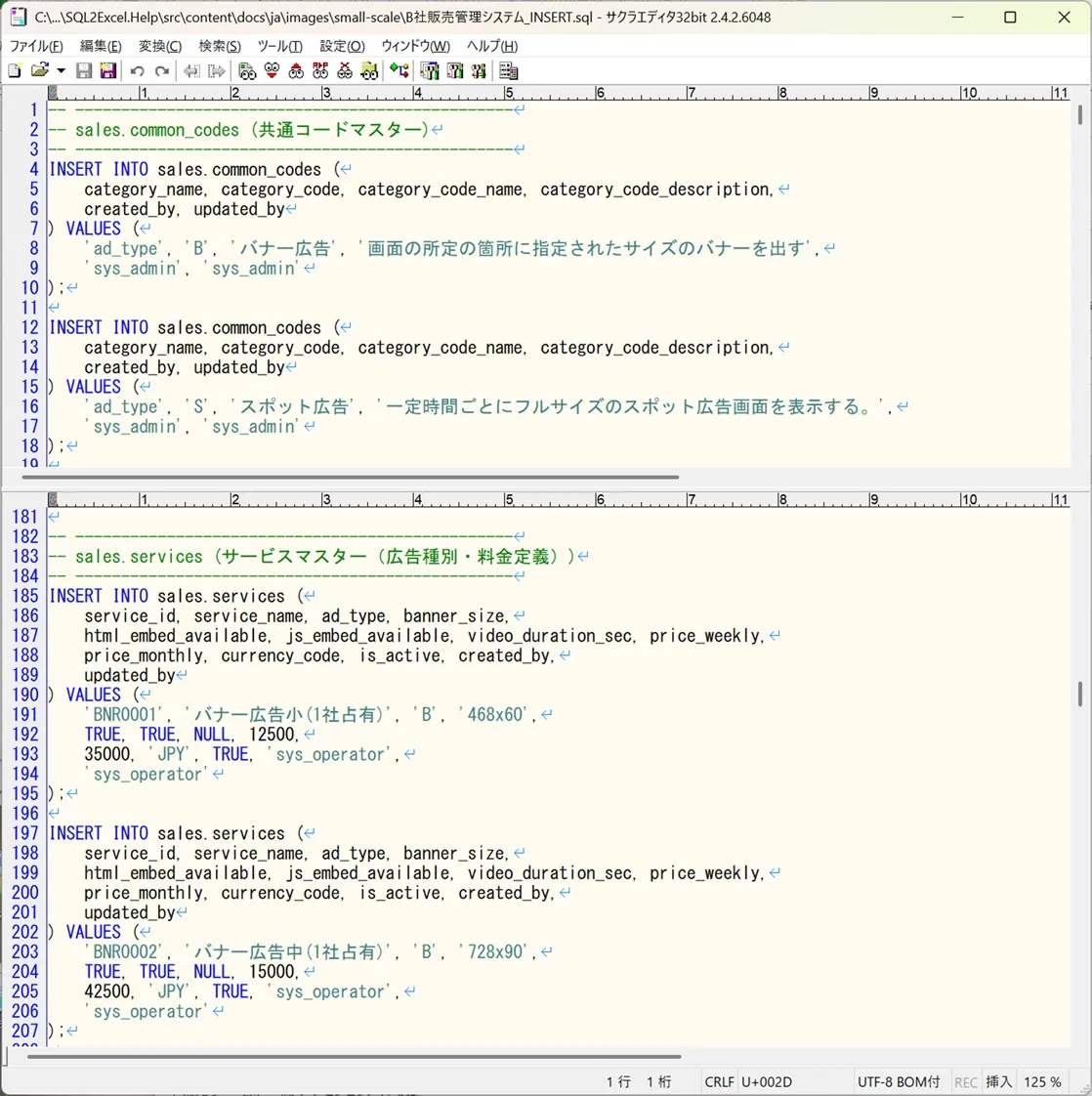Click status bar '1 行 1 桁' position

638,1081
